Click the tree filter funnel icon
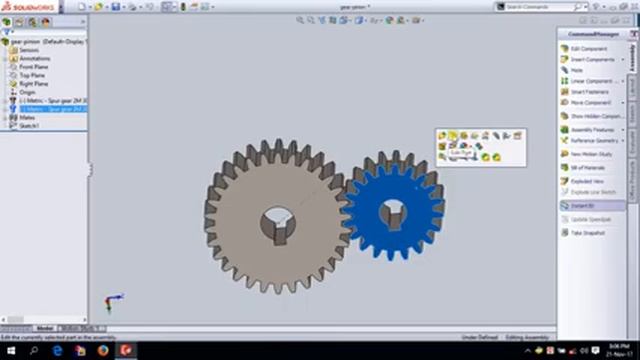The width and height of the screenshot is (640, 360). click(x=6, y=32)
